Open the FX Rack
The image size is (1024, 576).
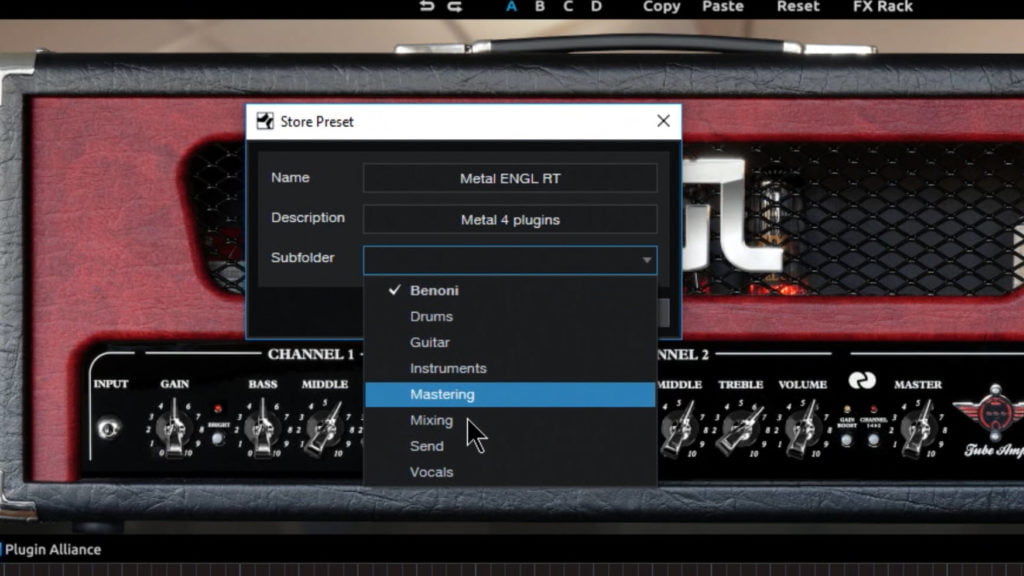882,7
